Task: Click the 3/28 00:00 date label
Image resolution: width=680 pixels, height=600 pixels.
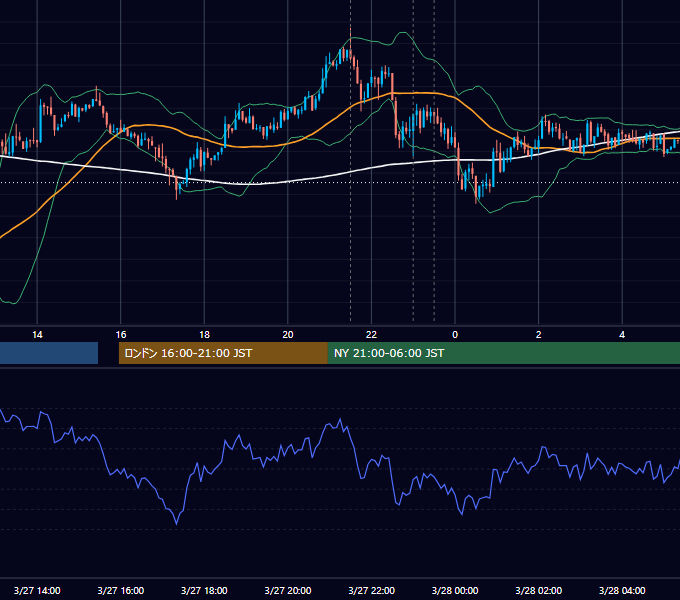Action: point(455,590)
